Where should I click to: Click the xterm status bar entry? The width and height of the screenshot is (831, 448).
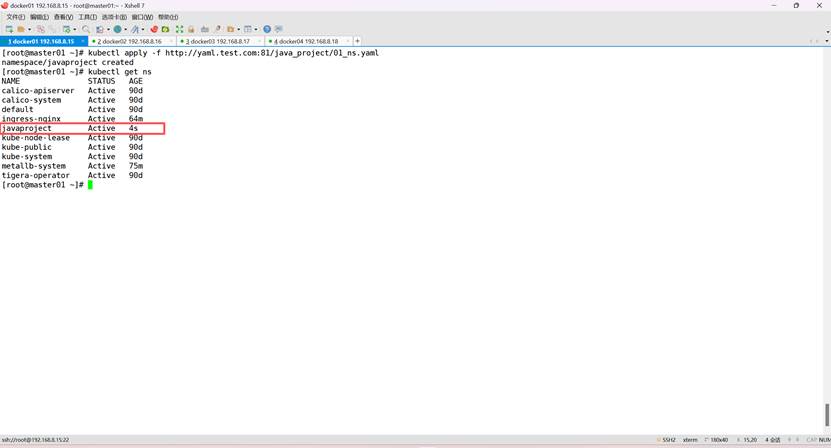690,440
